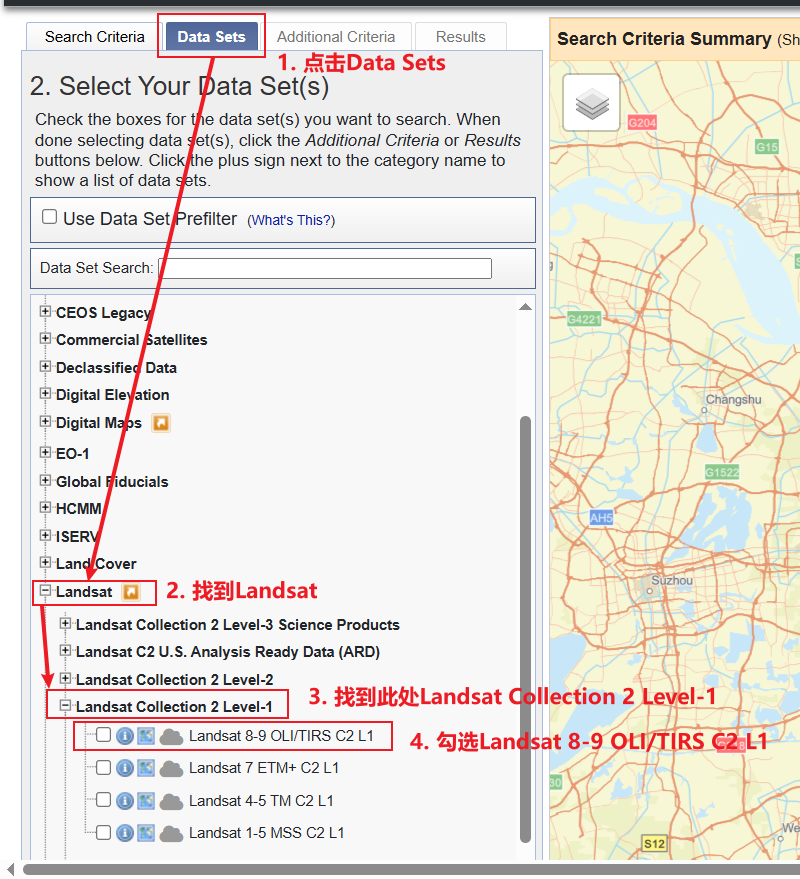This screenshot has height=879, width=800.
Task: Click cloud icon for Landsat 4-5 TM C2 L1
Action: click(x=172, y=802)
